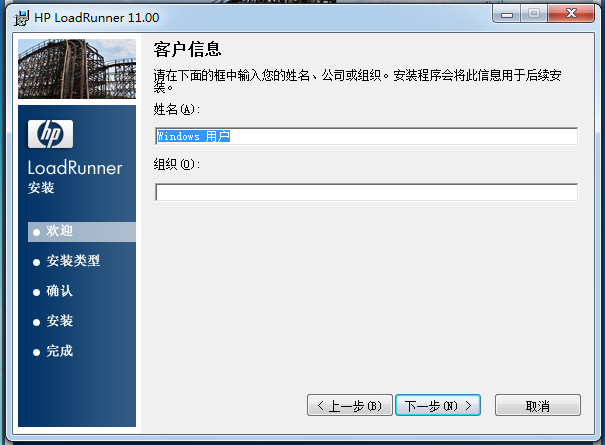
Task: Select the 欢迎 step in sidebar
Action: point(82,232)
